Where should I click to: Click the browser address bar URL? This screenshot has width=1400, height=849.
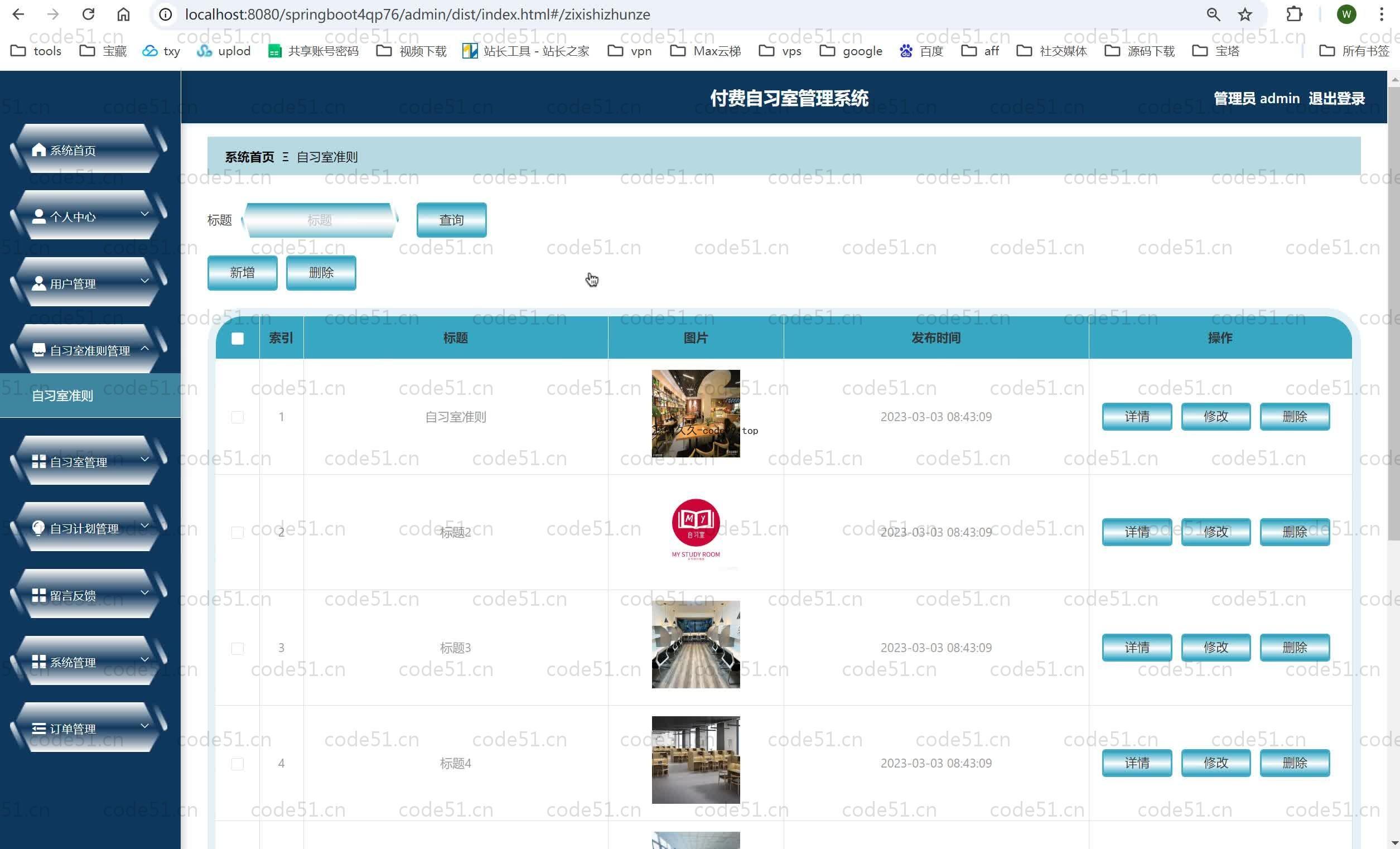(418, 14)
